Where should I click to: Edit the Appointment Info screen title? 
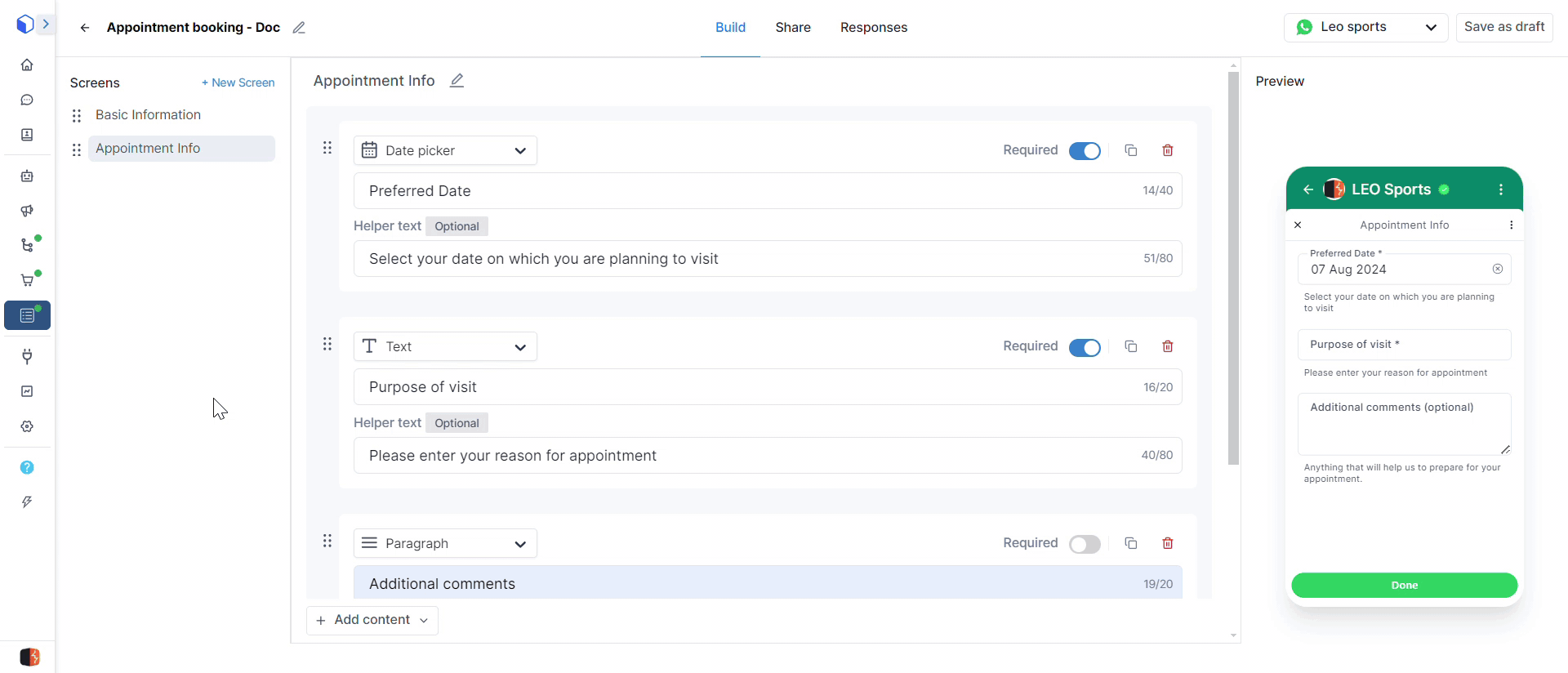point(457,81)
